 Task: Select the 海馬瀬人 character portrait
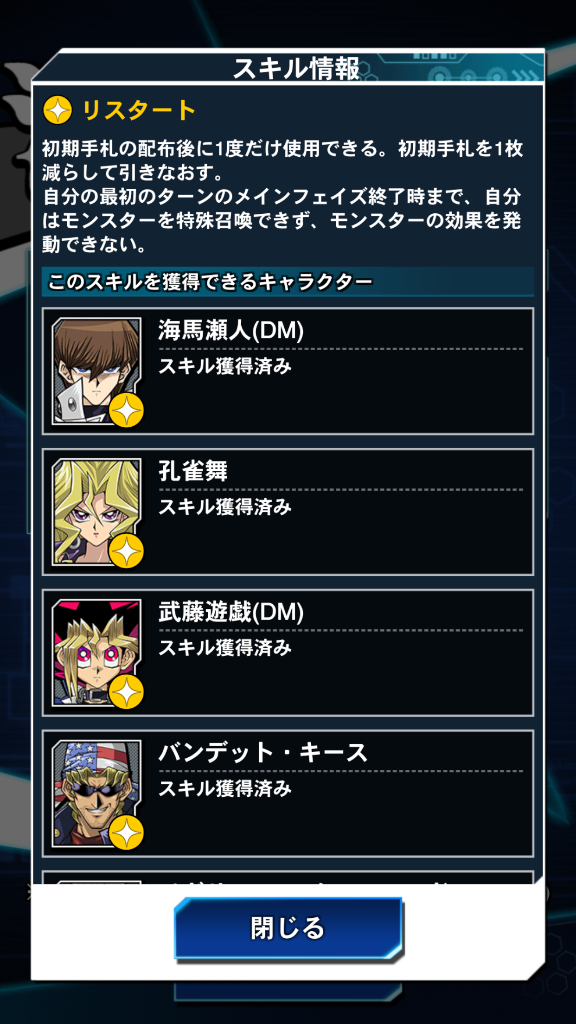(x=97, y=371)
